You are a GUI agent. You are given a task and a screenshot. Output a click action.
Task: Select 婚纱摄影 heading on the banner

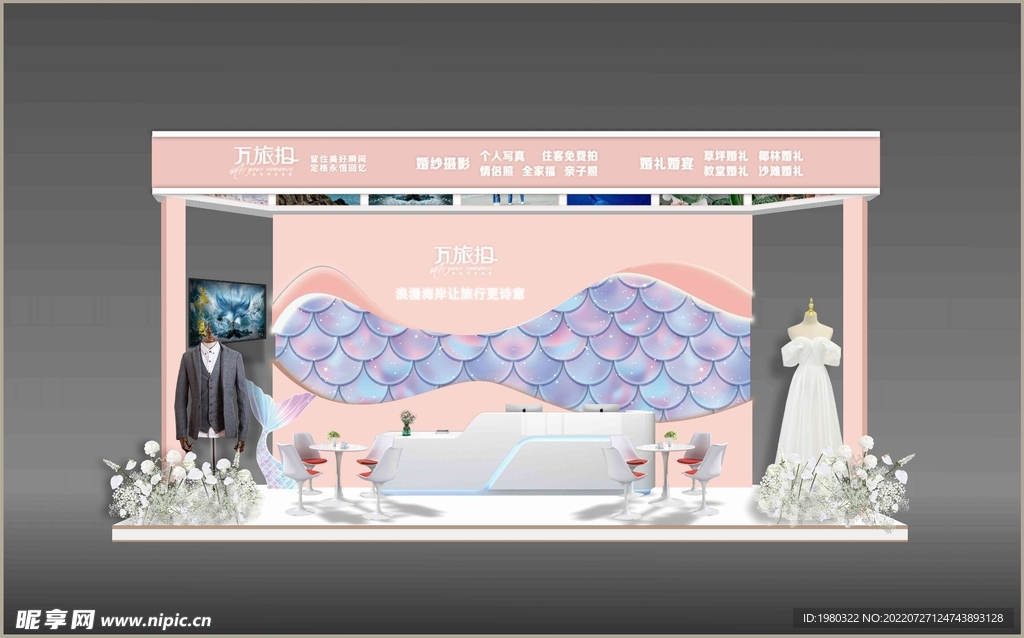click(442, 163)
